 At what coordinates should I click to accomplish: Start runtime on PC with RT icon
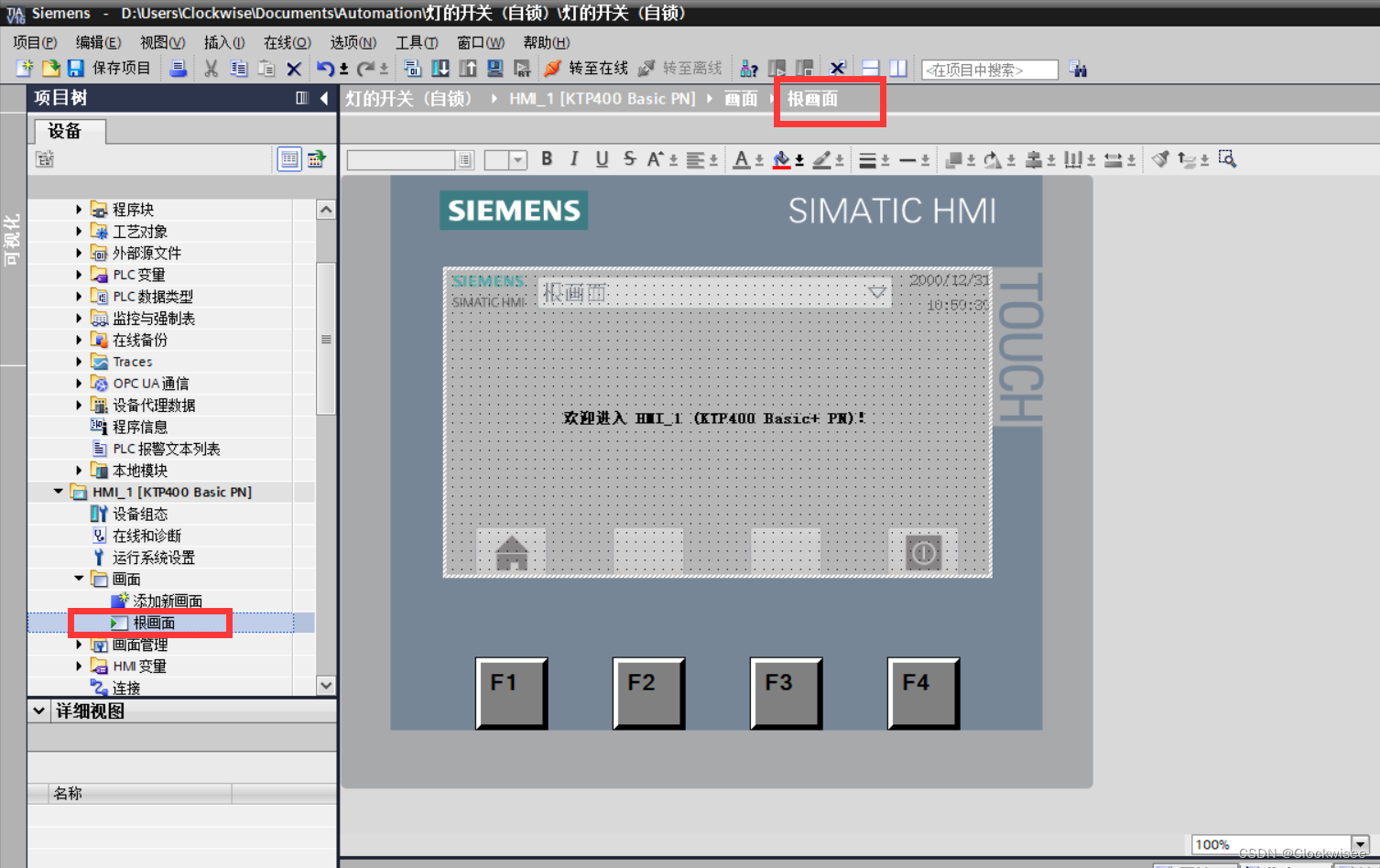point(523,69)
